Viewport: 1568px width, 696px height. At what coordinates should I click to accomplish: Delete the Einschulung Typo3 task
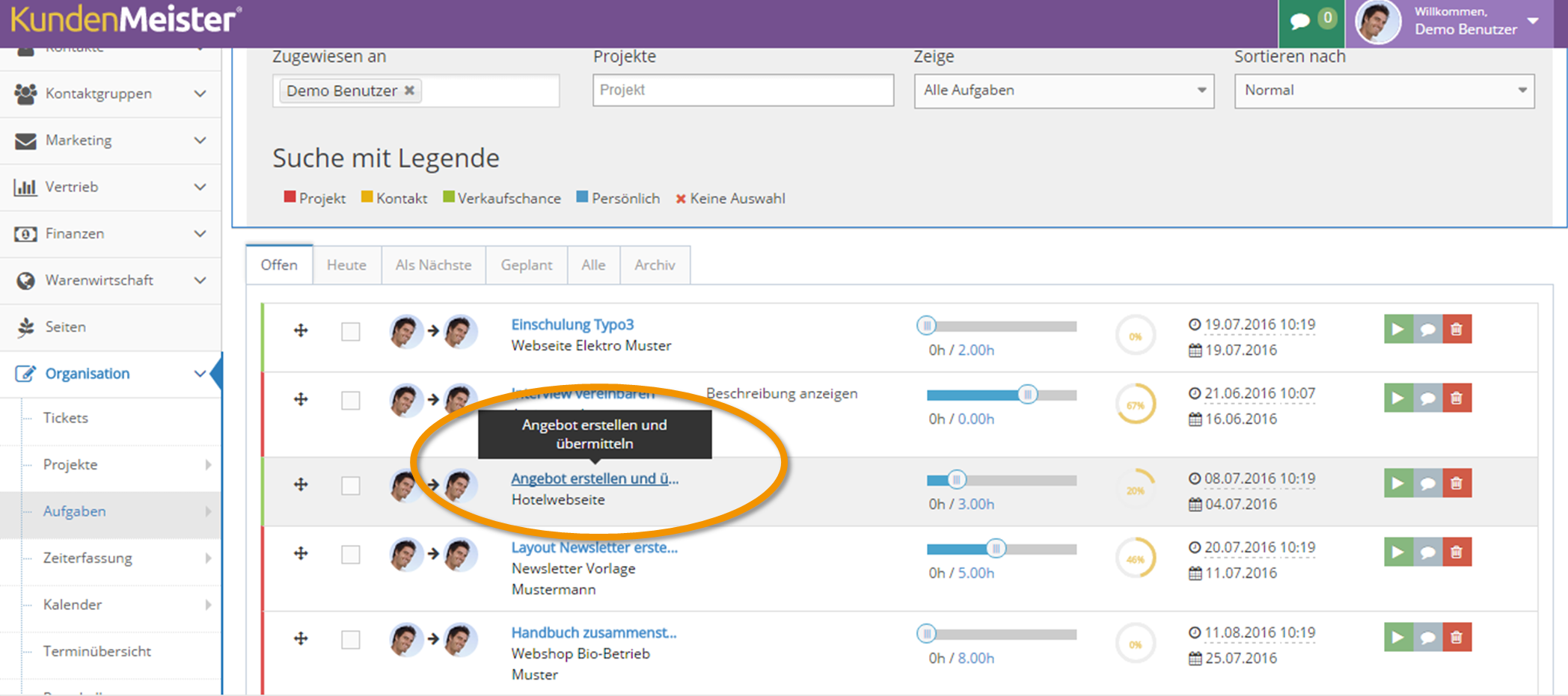point(1457,329)
